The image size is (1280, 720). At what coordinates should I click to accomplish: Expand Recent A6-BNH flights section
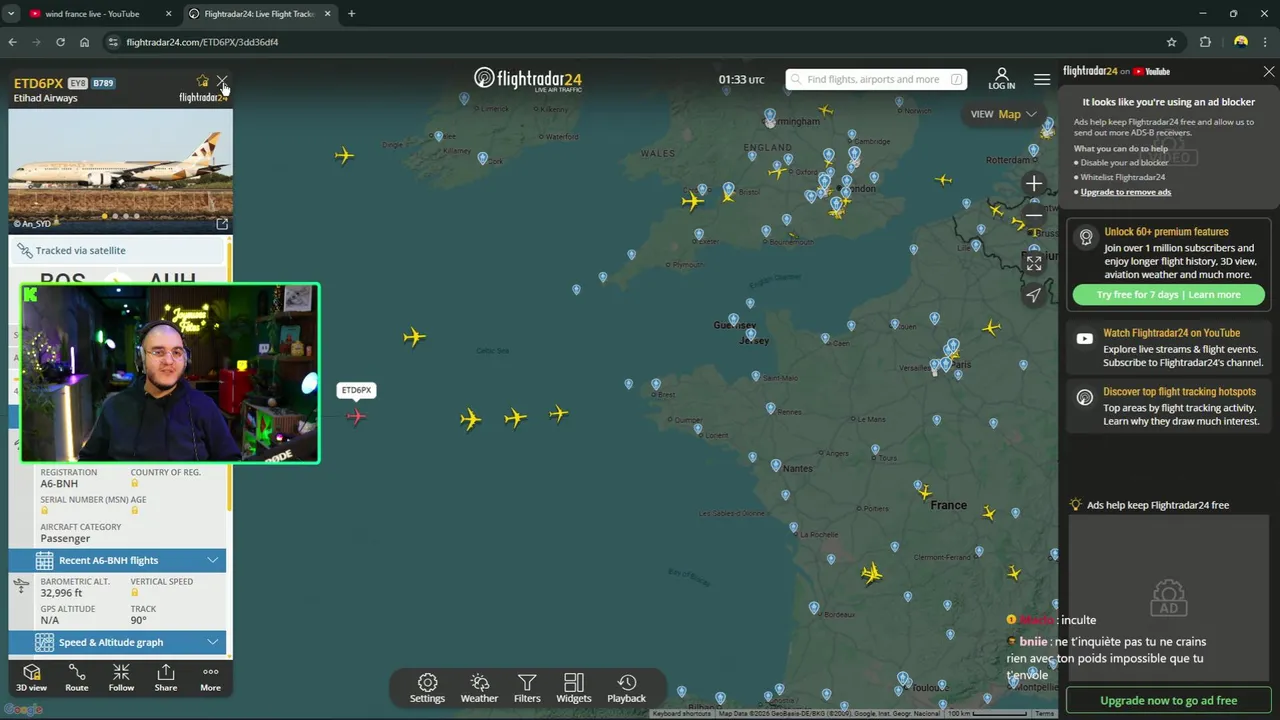(117, 561)
